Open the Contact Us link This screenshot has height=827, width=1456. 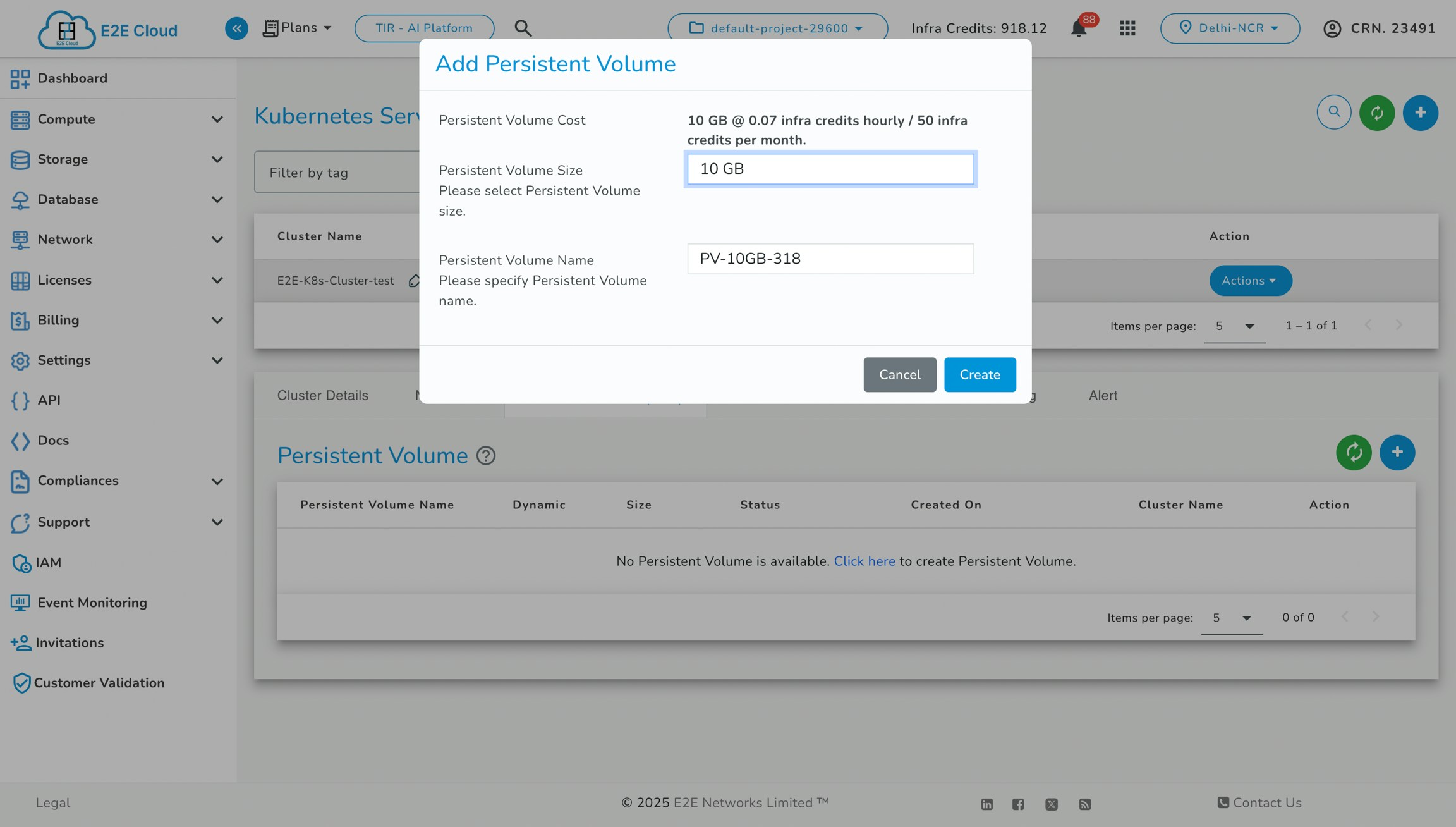point(1259,803)
